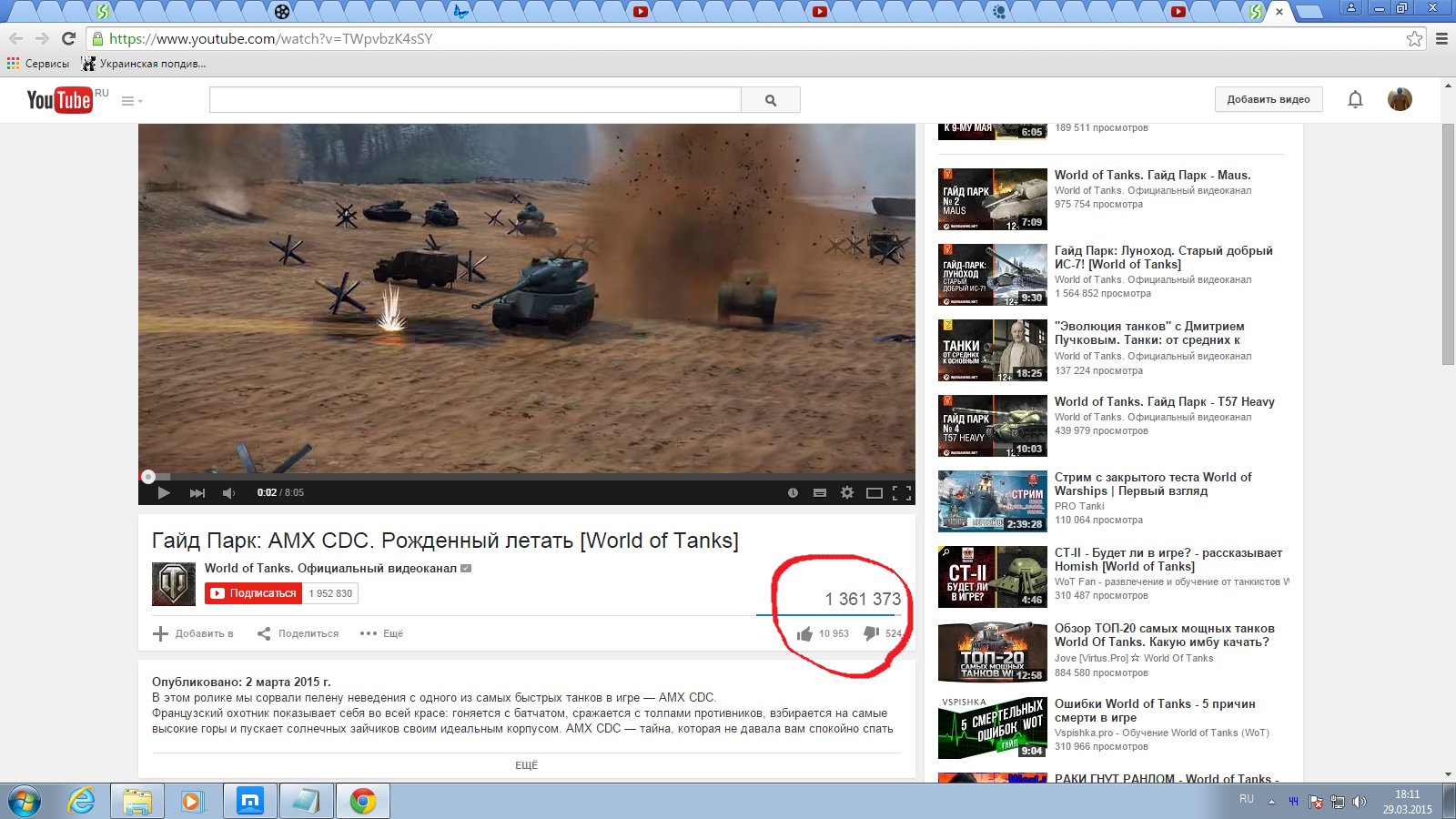Open Эволюция танков с Дмитрием Пучковым video

point(1149,333)
